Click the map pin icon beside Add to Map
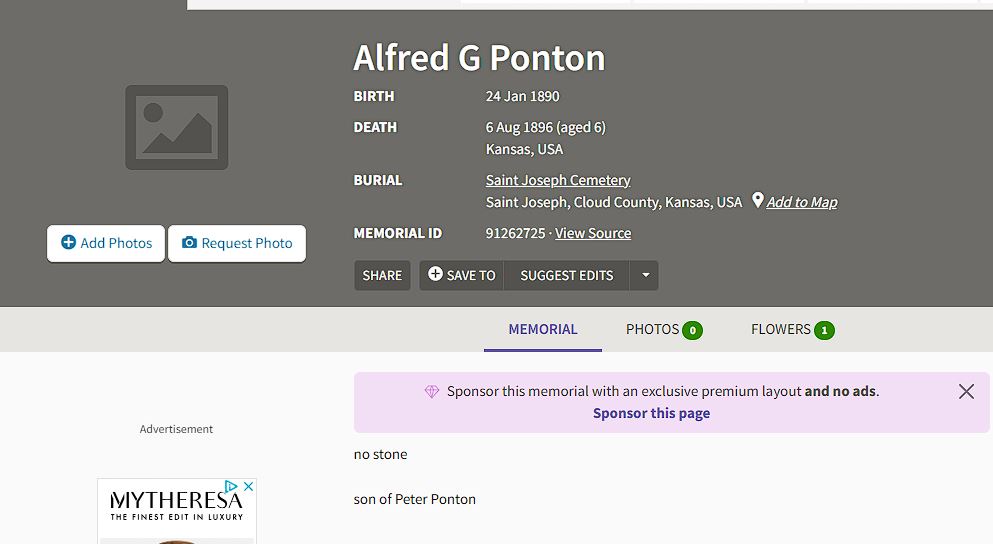The width and height of the screenshot is (993, 544). (757, 200)
